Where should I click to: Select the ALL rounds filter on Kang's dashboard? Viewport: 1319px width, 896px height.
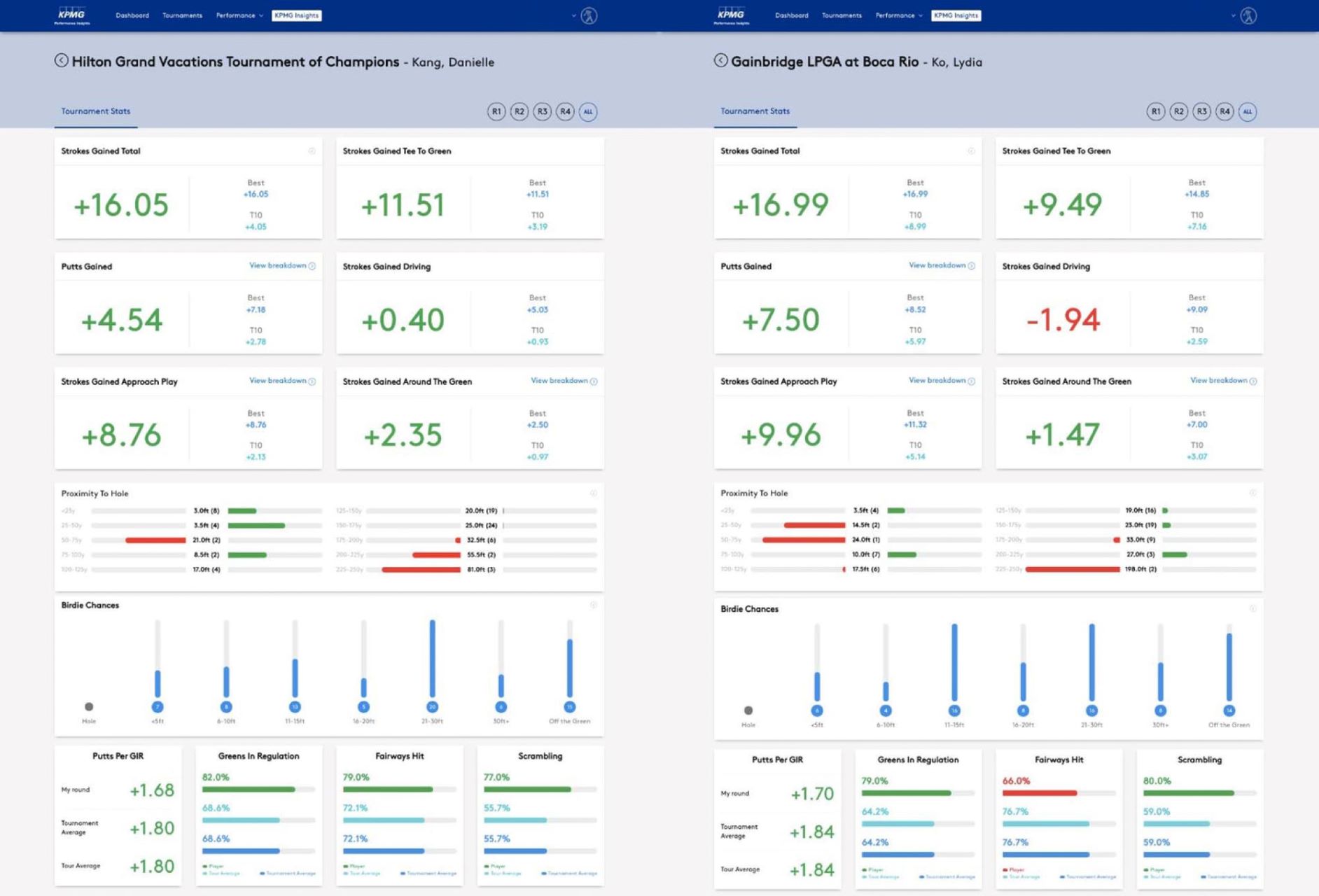(588, 111)
